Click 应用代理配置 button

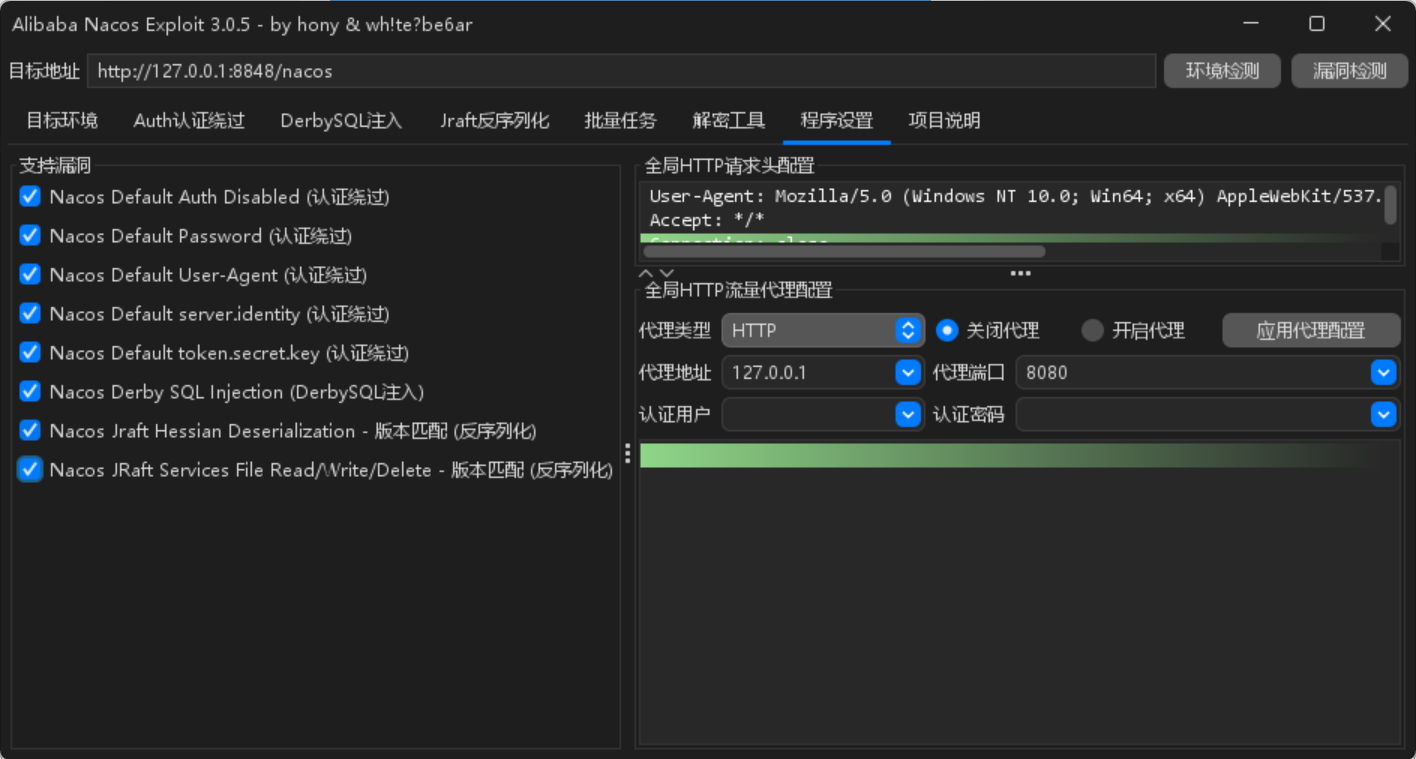tap(1311, 331)
